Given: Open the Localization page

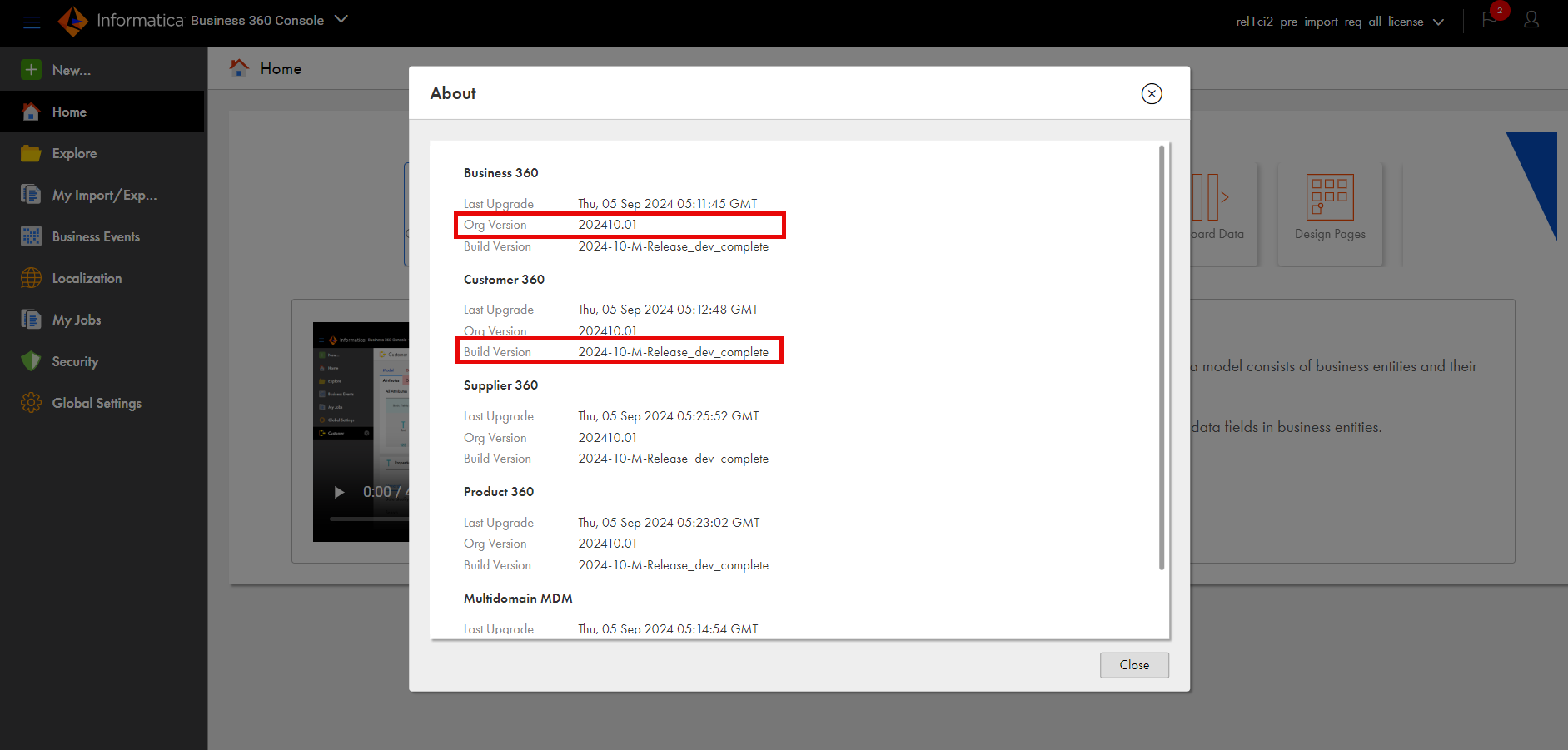Looking at the screenshot, I should (x=102, y=278).
